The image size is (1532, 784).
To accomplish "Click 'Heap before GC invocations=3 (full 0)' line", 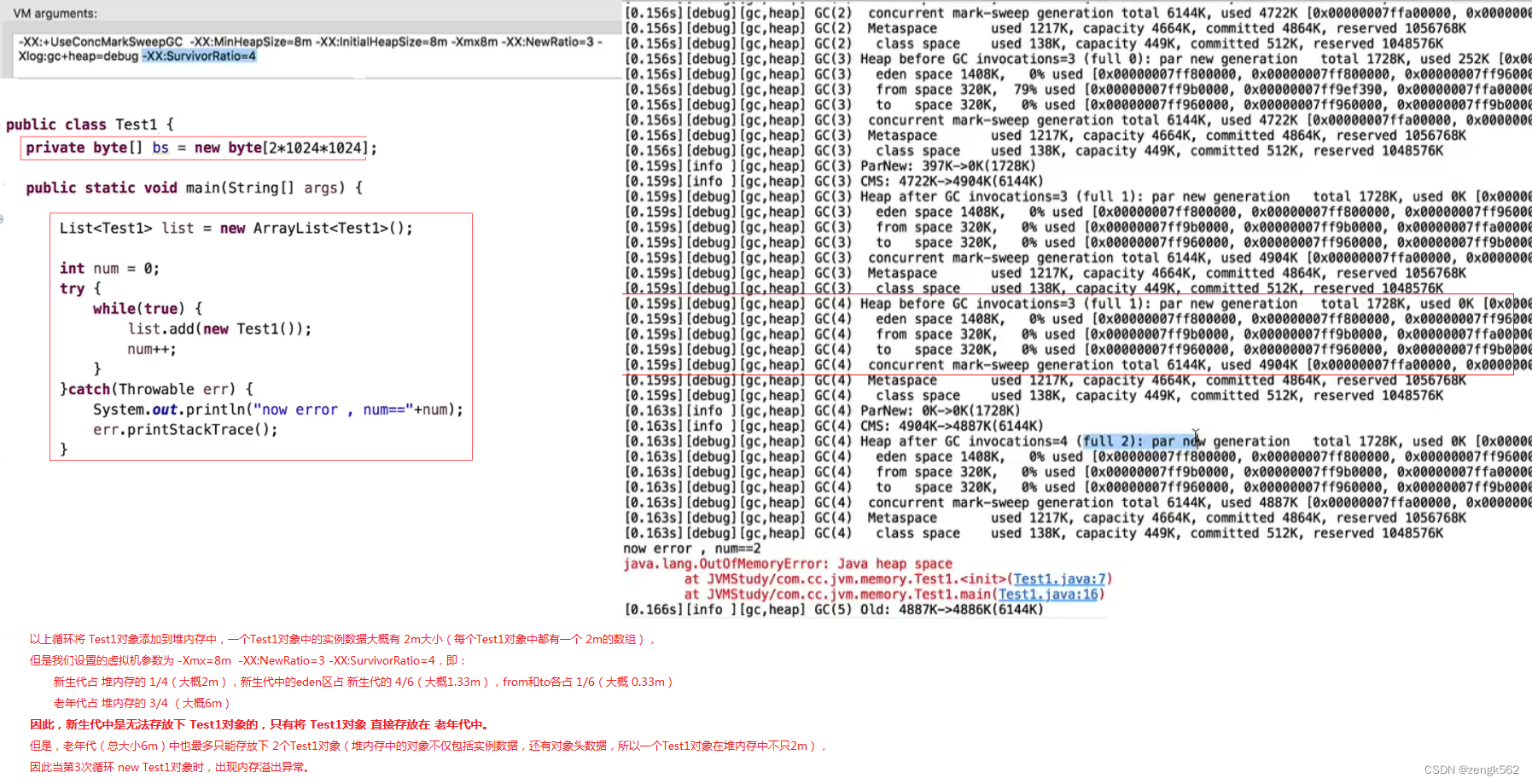I will coord(1077,60).
